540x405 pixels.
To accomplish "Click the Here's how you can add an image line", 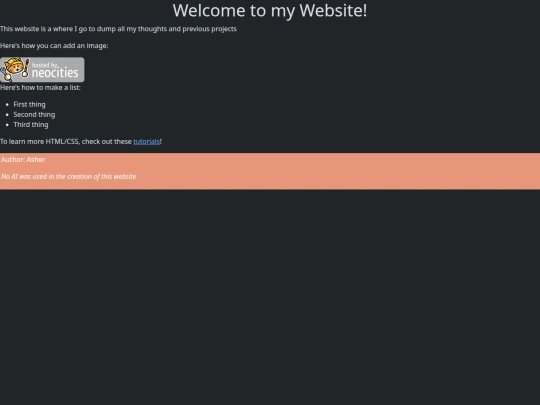I will (54, 46).
